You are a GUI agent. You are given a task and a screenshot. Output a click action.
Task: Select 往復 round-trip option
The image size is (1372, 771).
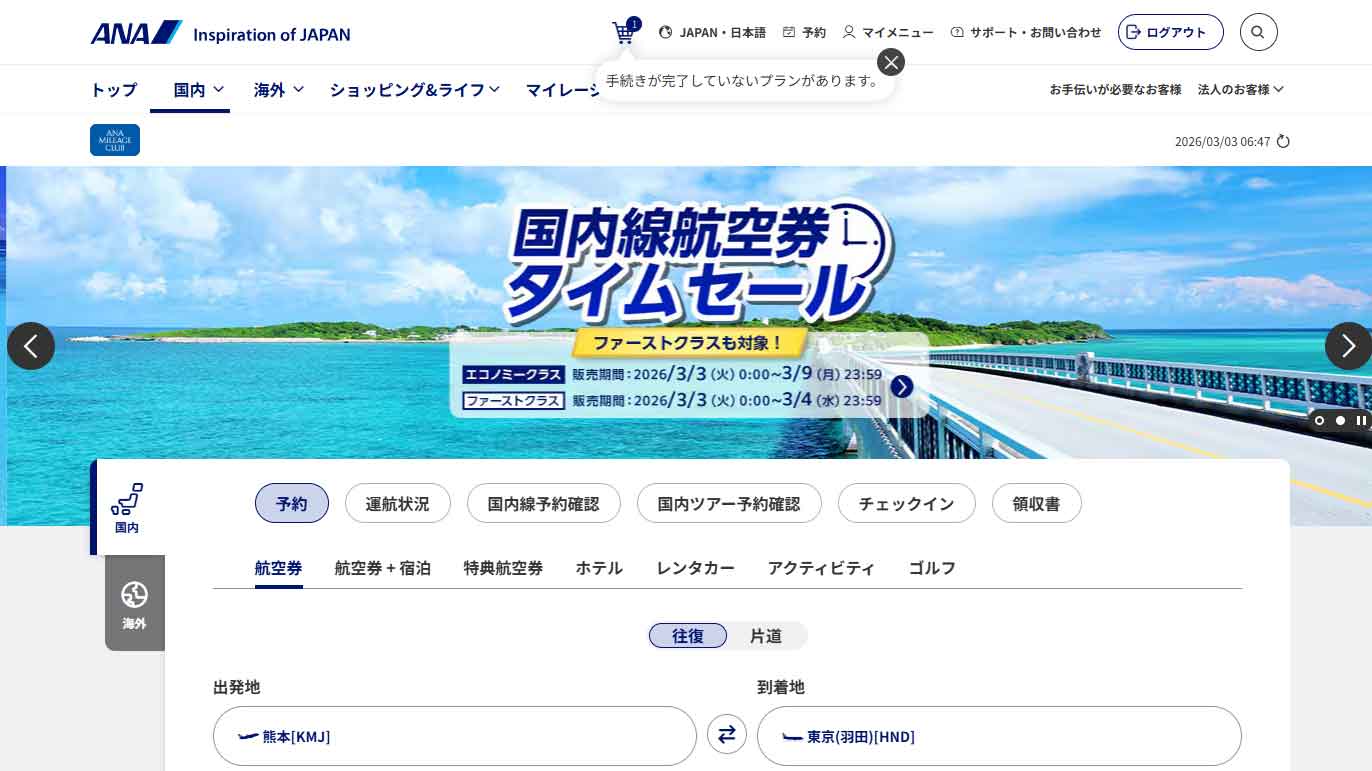(688, 636)
